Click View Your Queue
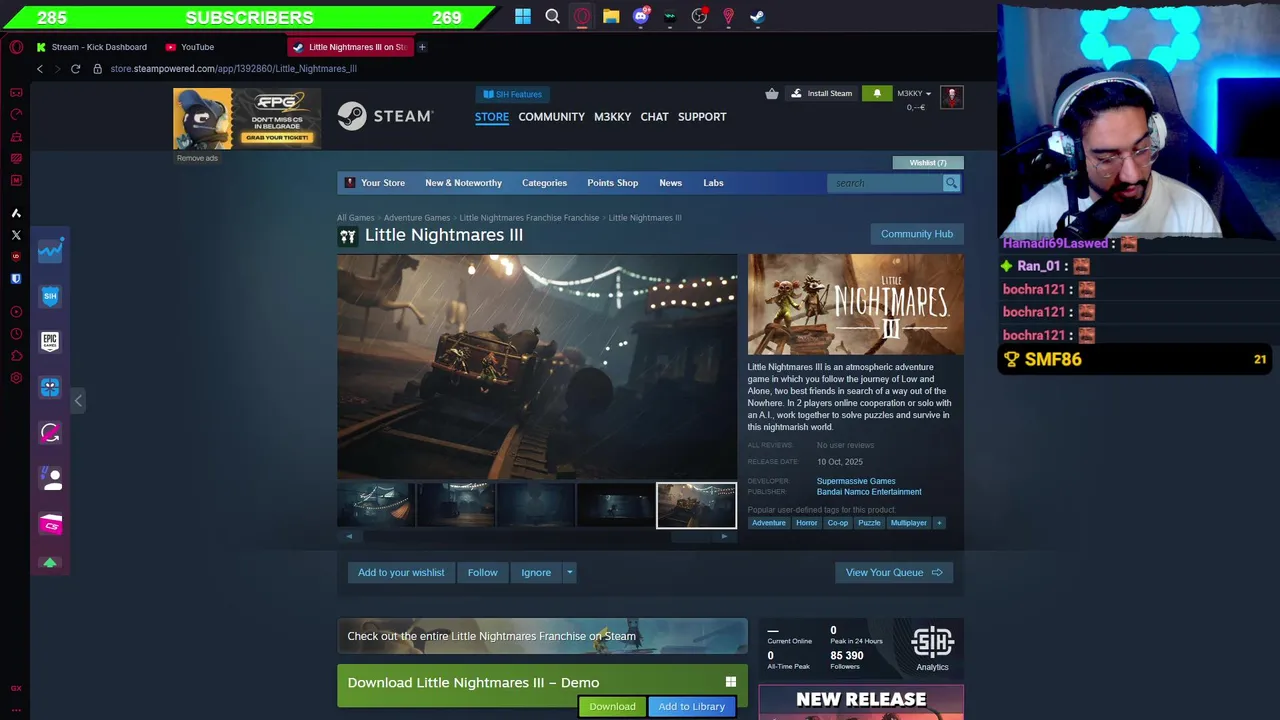This screenshot has height=720, width=1280. tap(894, 573)
